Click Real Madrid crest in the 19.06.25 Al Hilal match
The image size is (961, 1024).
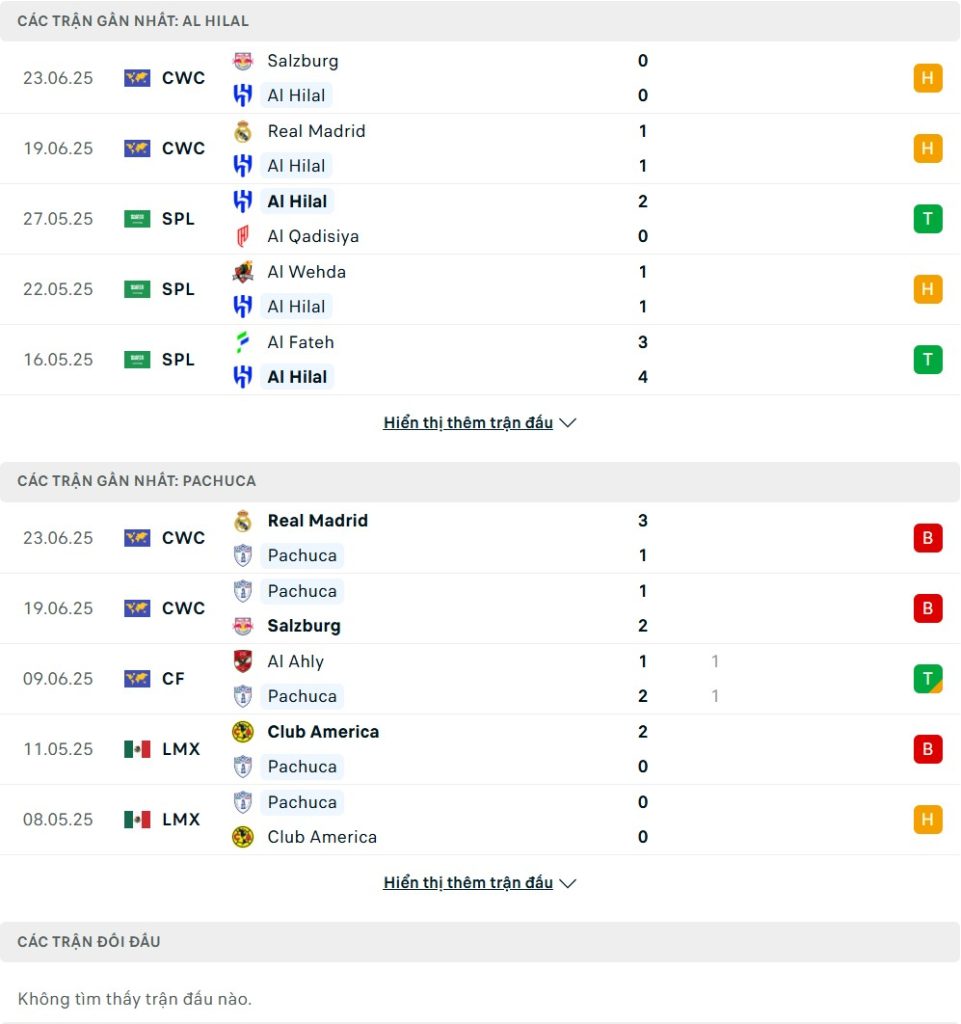243,131
